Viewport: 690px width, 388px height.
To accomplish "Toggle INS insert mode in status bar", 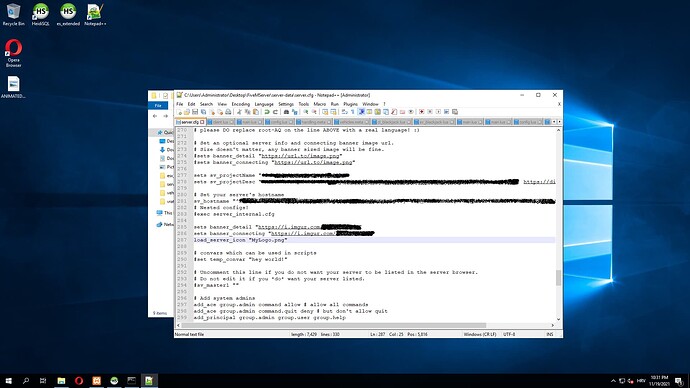I will [550, 334].
